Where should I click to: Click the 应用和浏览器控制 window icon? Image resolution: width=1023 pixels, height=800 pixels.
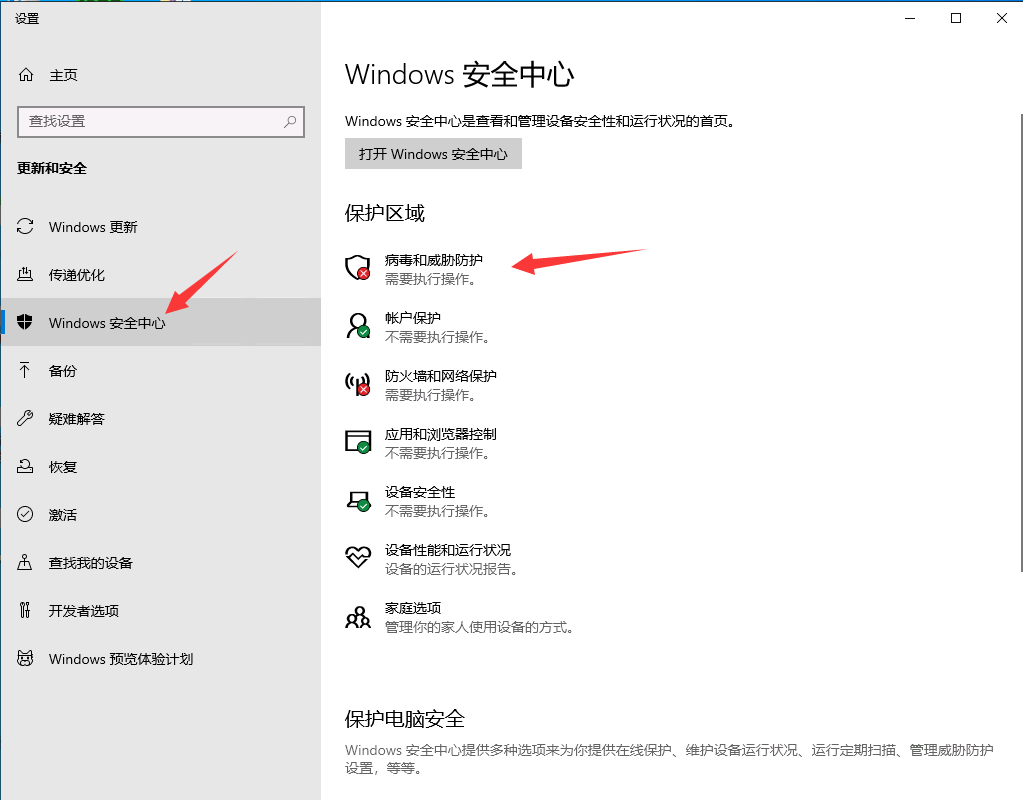tap(358, 442)
